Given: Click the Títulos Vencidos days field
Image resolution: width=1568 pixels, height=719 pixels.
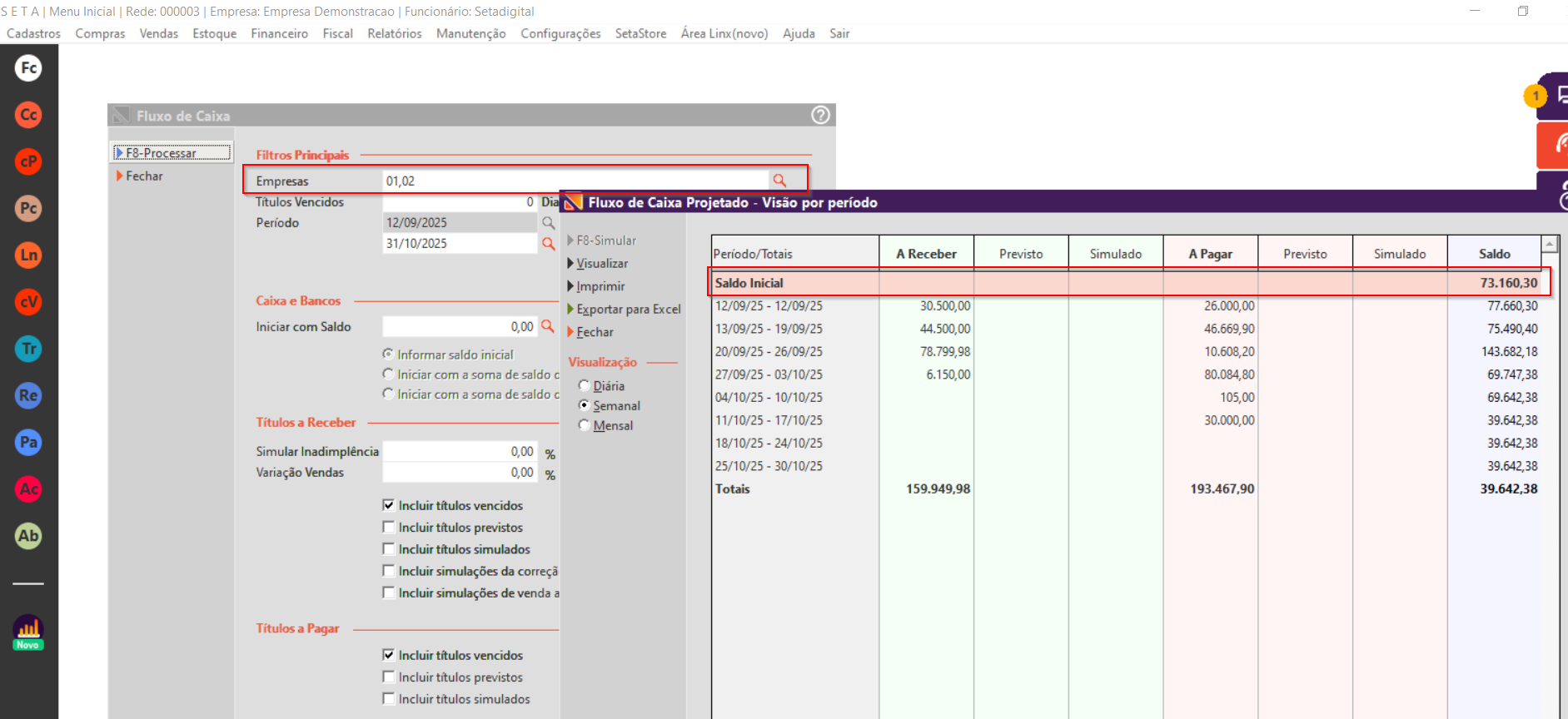Looking at the screenshot, I should (x=460, y=202).
